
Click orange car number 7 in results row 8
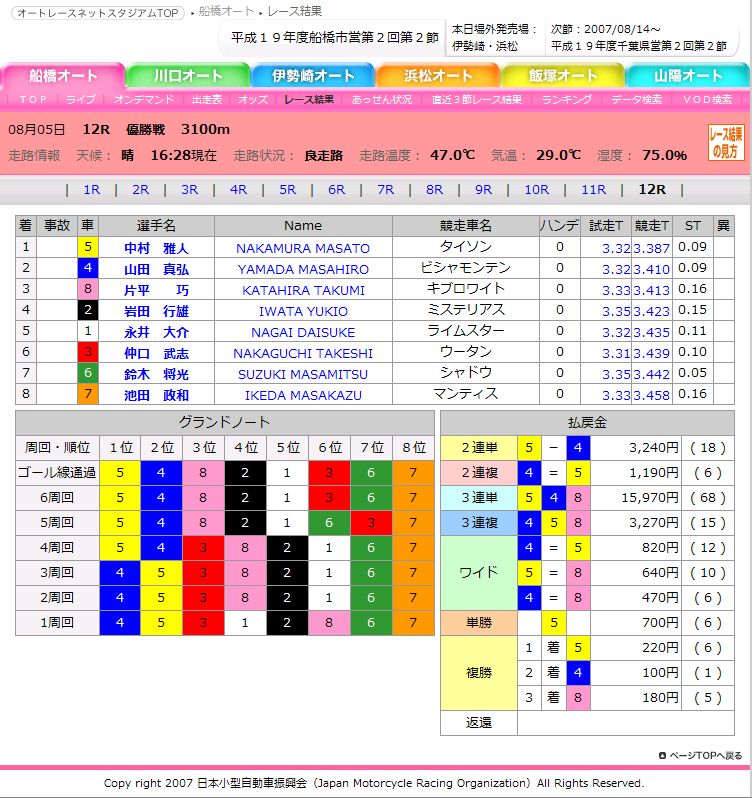pos(88,393)
